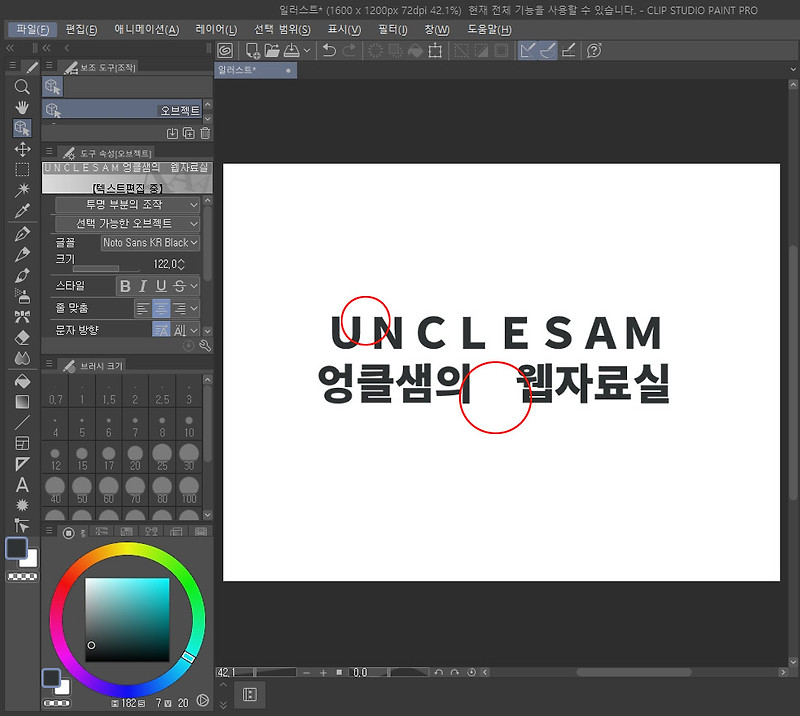Select the Eyedropper tool
Viewport: 800px width, 716px height.
[22, 211]
